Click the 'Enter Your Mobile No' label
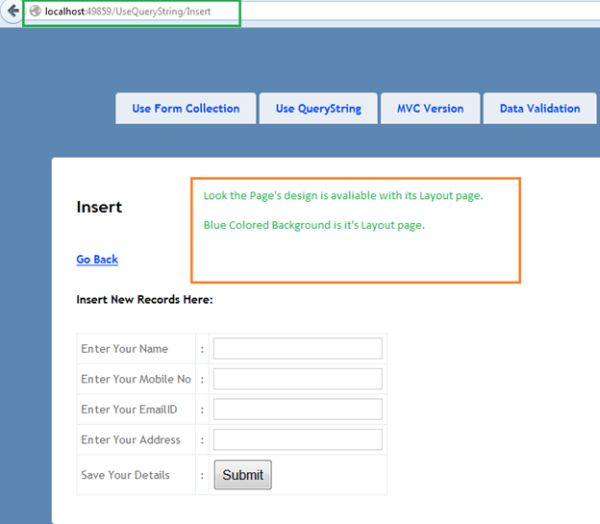Screen dimensions: 600x524 (136, 379)
